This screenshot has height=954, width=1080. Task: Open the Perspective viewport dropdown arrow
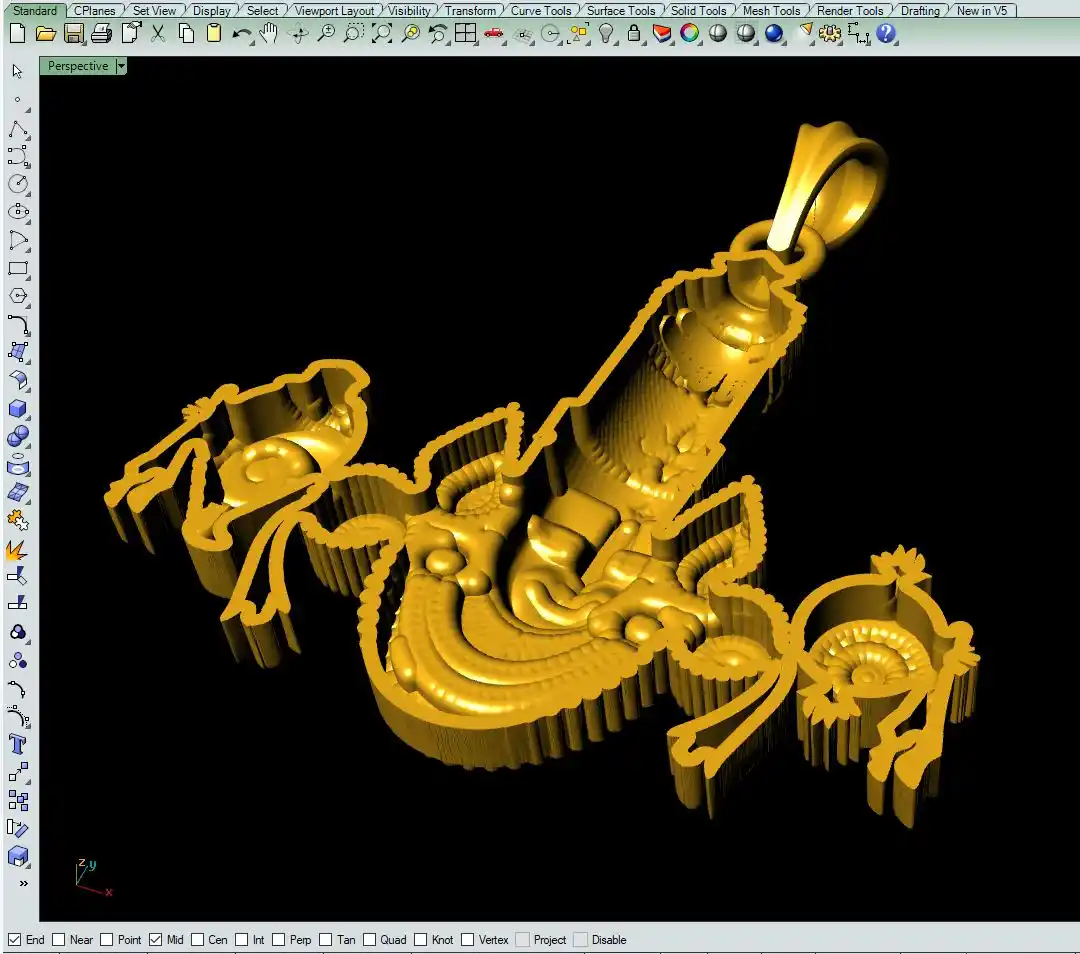point(121,66)
